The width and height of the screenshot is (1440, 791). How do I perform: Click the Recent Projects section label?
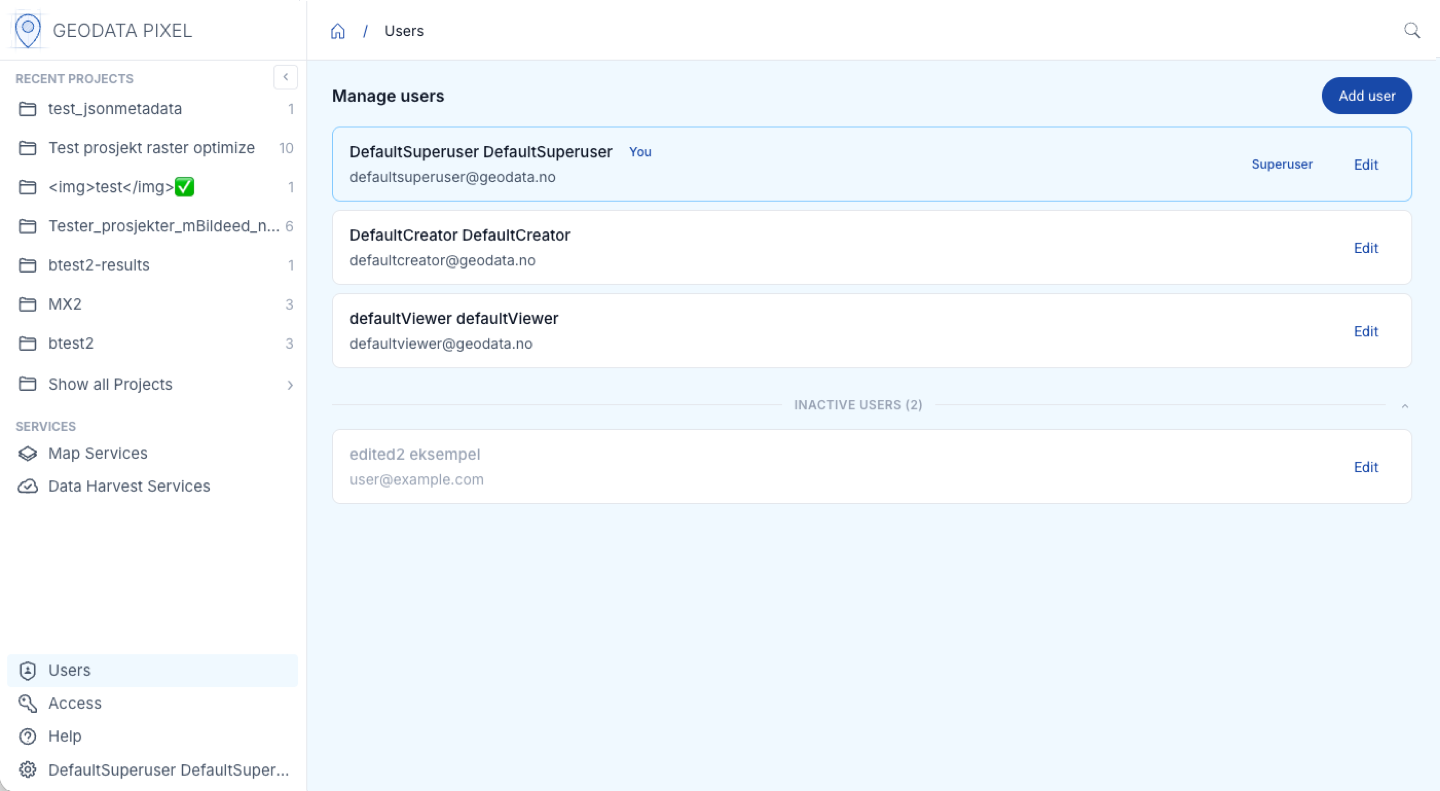pyautogui.click(x=74, y=79)
